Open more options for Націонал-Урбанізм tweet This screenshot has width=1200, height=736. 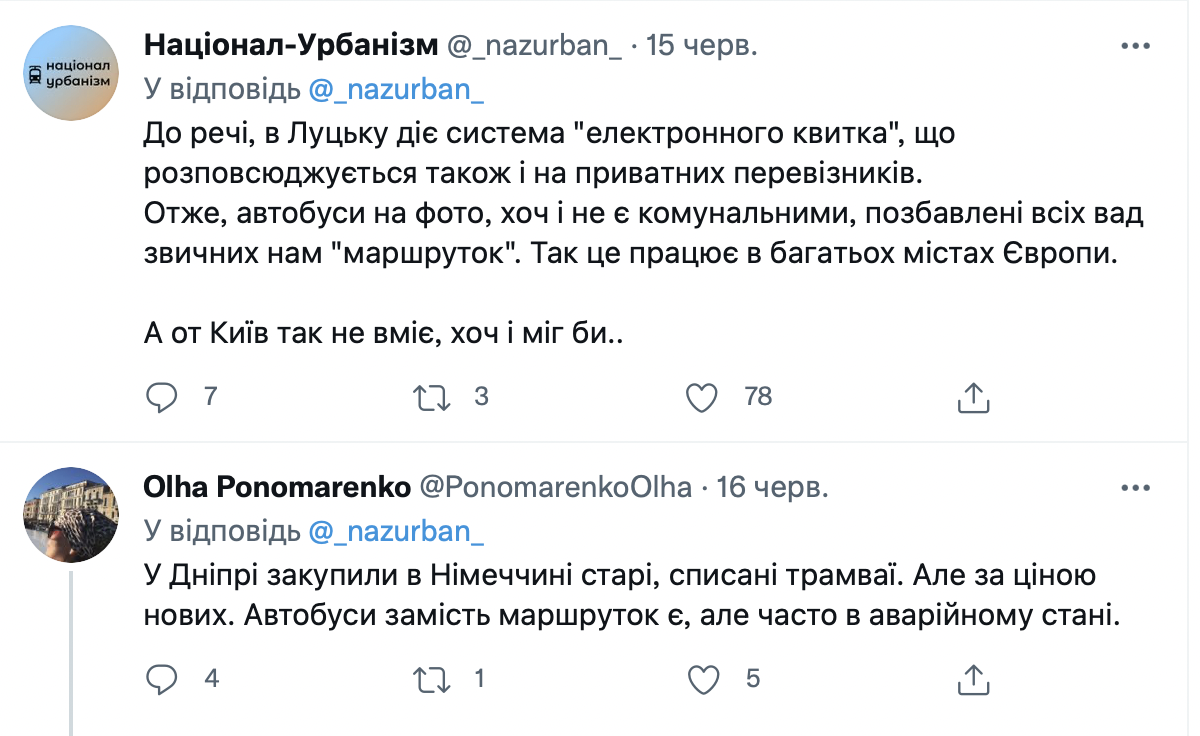(x=1136, y=46)
